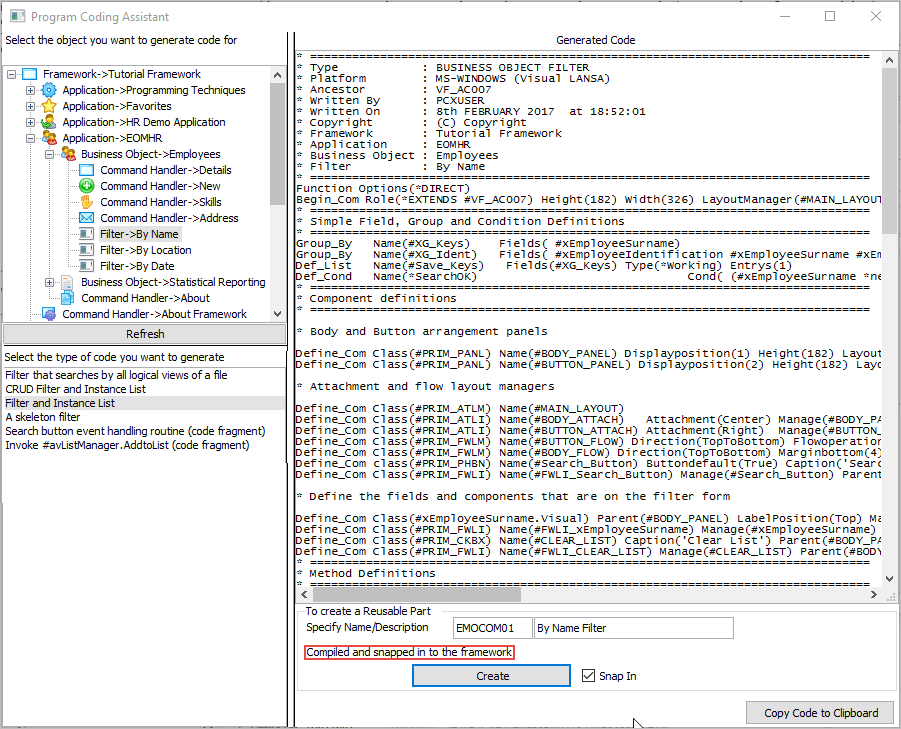901x729 pixels.
Task: Select Command Handler->Skills tree item
Action: click(x=160, y=202)
